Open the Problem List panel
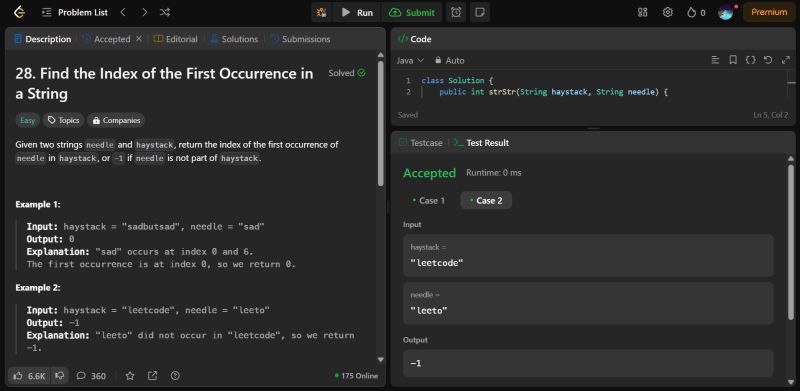The height and width of the screenshot is (391, 800). 75,12
